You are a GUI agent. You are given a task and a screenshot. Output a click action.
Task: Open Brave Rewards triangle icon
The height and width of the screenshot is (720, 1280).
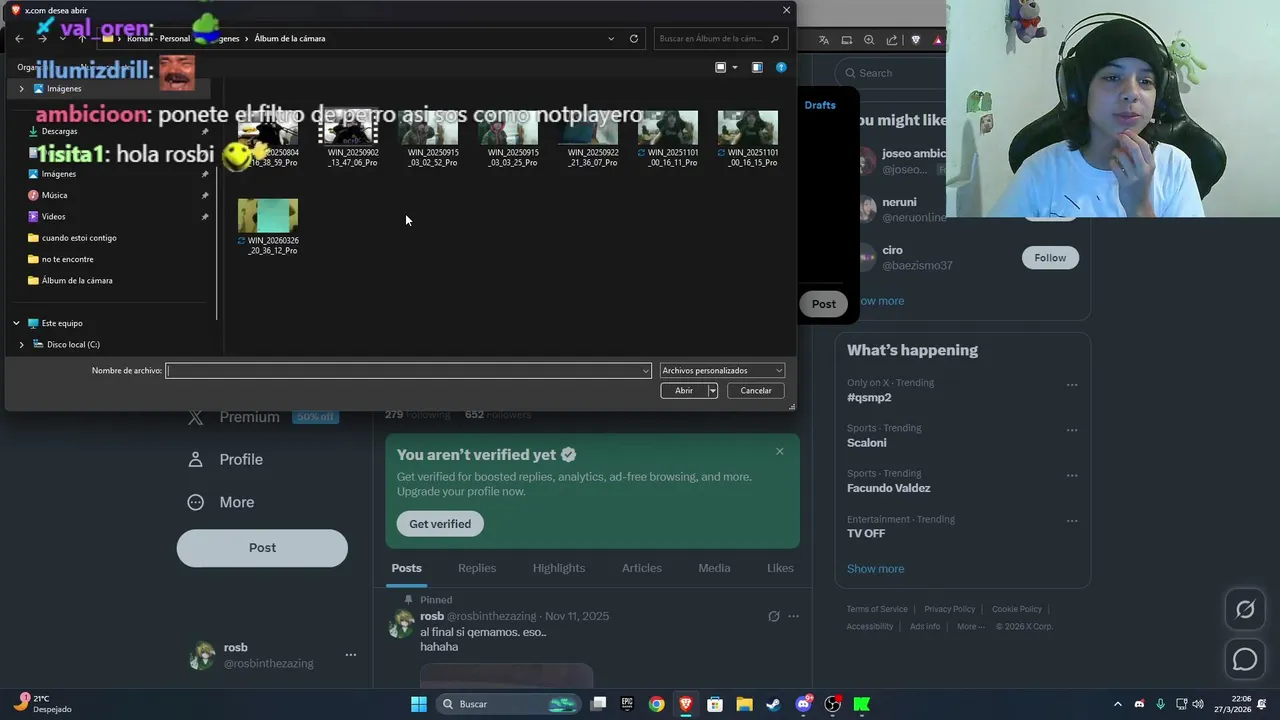click(938, 40)
